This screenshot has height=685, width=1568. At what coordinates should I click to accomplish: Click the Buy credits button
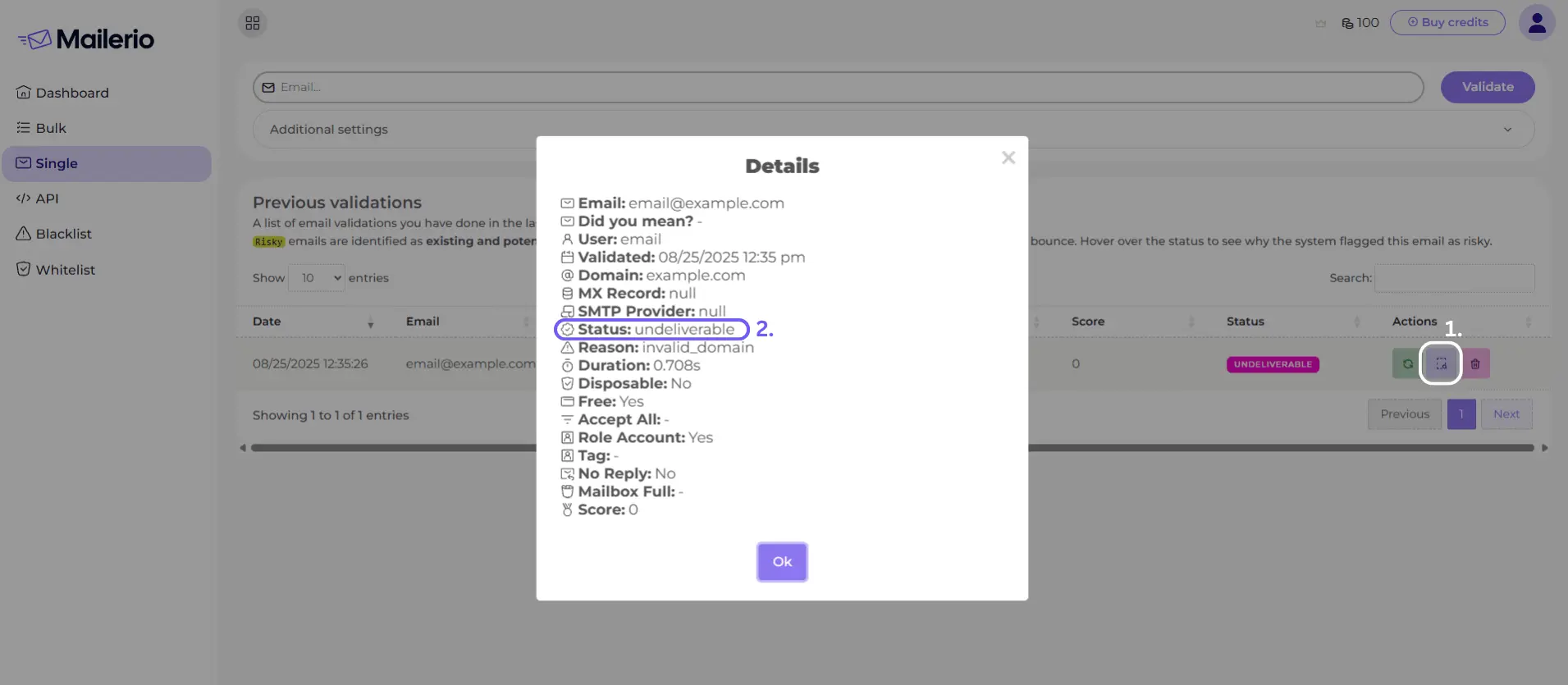pyautogui.click(x=1447, y=22)
